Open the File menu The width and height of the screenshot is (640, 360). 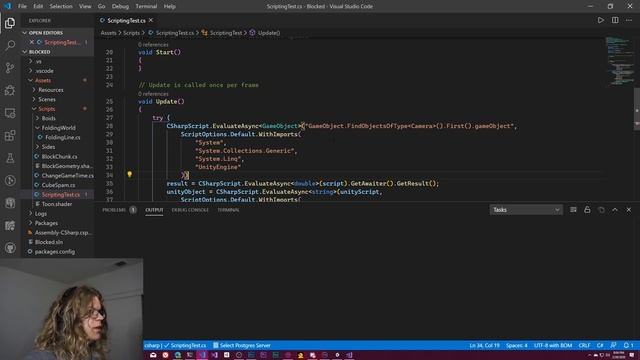point(22,6)
